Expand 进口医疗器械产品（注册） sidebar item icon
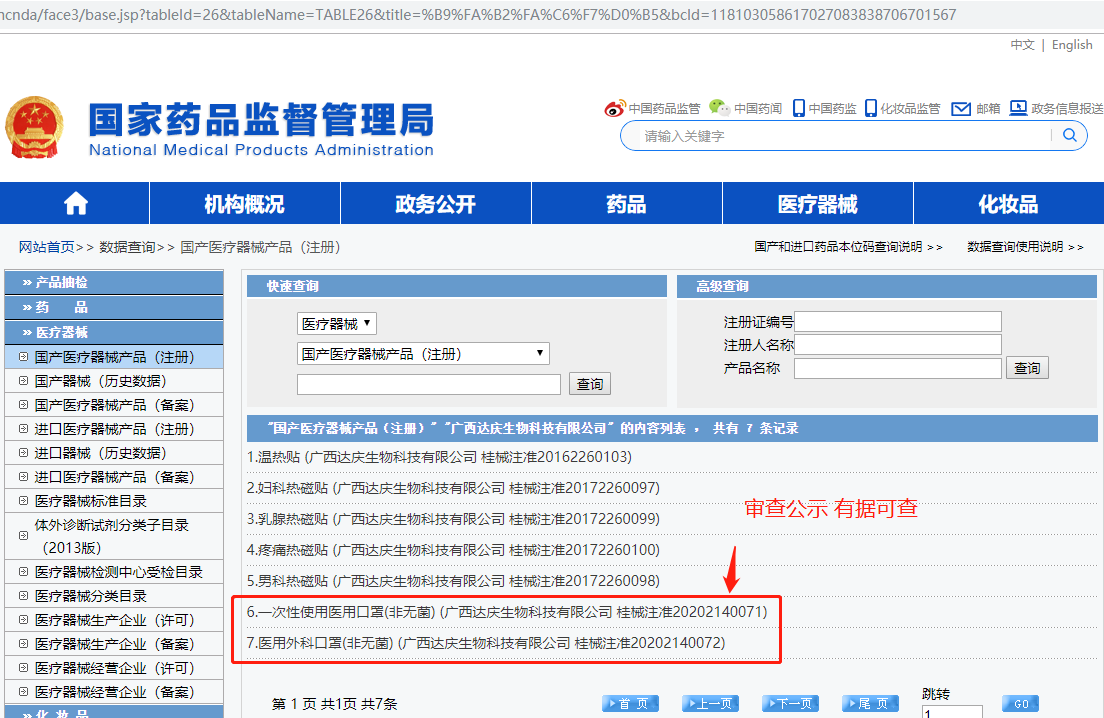 pyautogui.click(x=23, y=429)
